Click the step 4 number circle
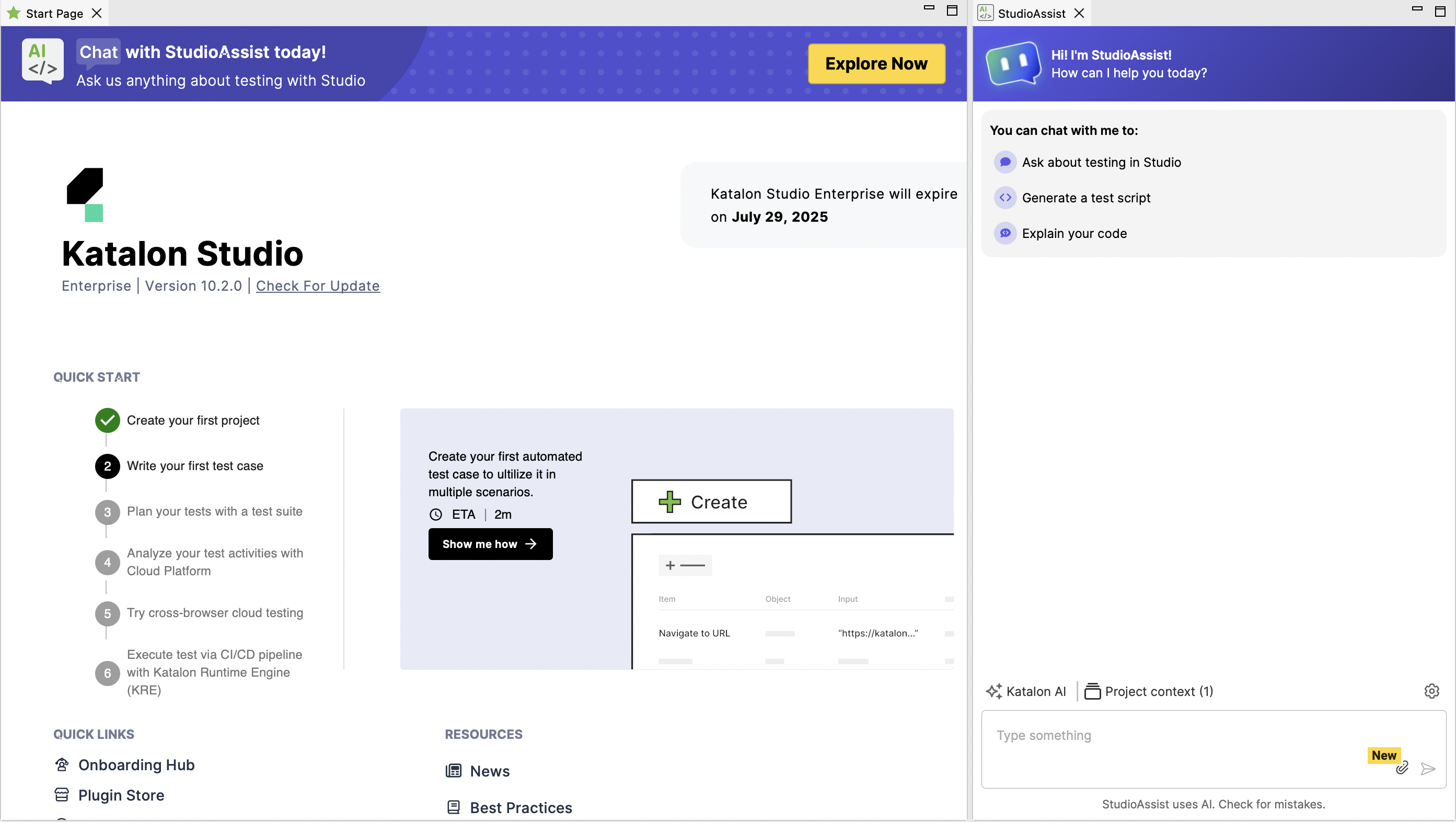The width and height of the screenshot is (1456, 822). [107, 563]
